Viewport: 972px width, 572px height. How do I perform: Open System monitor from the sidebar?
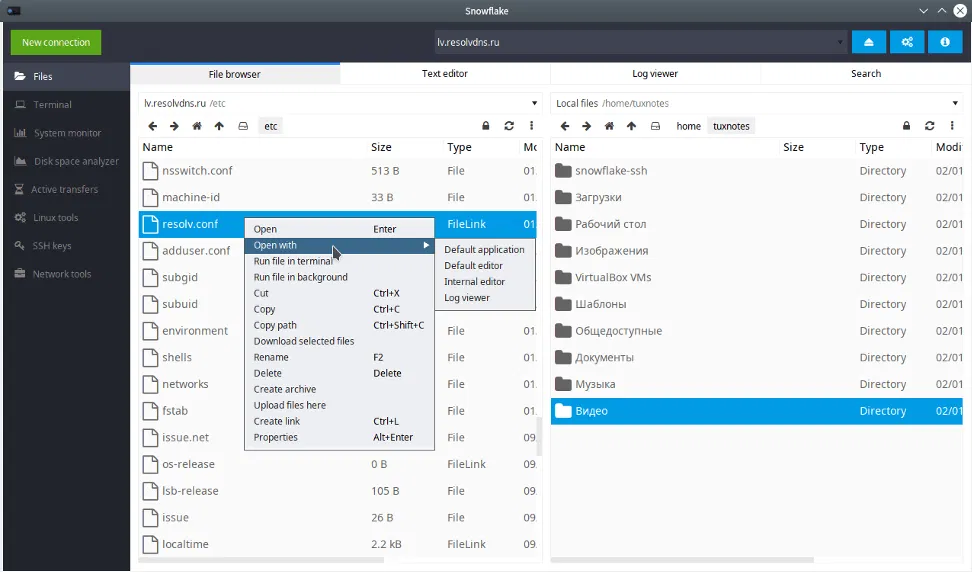click(66, 133)
